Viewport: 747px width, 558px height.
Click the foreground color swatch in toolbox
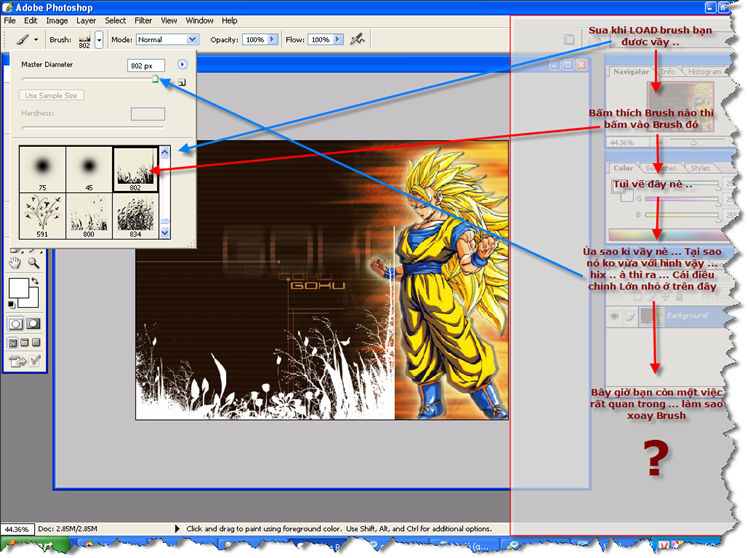pyautogui.click(x=18, y=288)
